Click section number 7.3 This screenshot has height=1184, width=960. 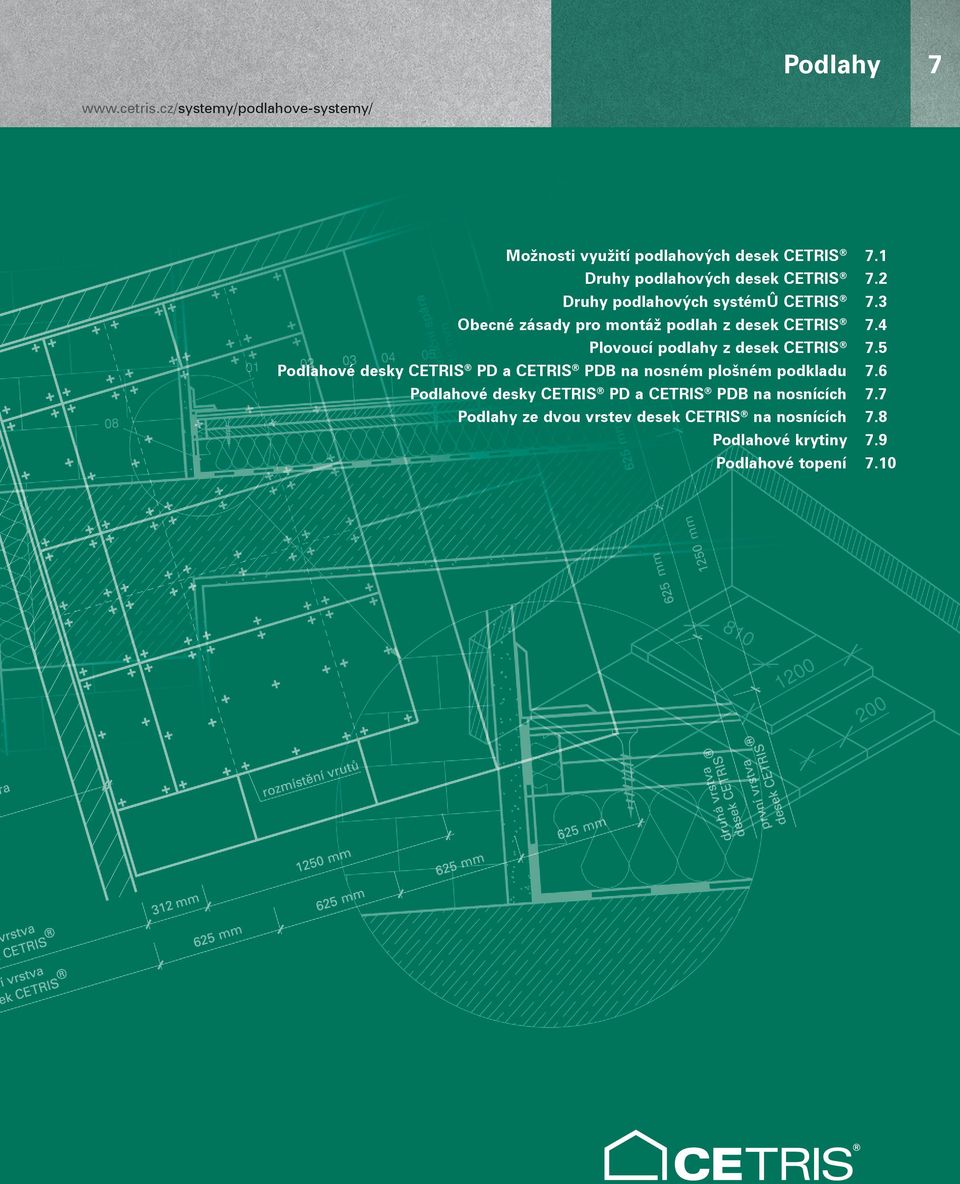875,302
